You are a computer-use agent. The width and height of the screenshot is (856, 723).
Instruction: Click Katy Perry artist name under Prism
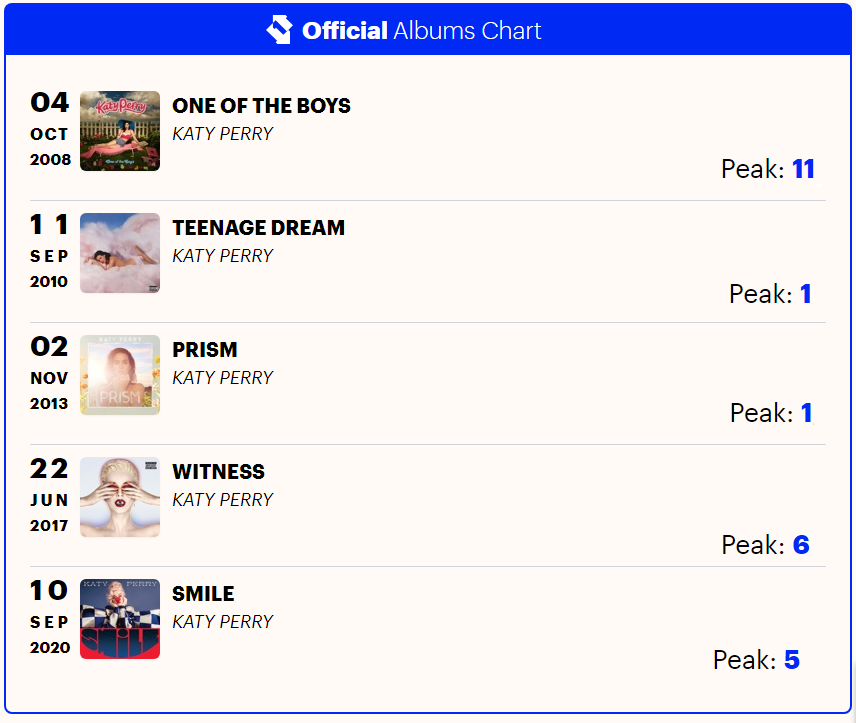(x=222, y=378)
